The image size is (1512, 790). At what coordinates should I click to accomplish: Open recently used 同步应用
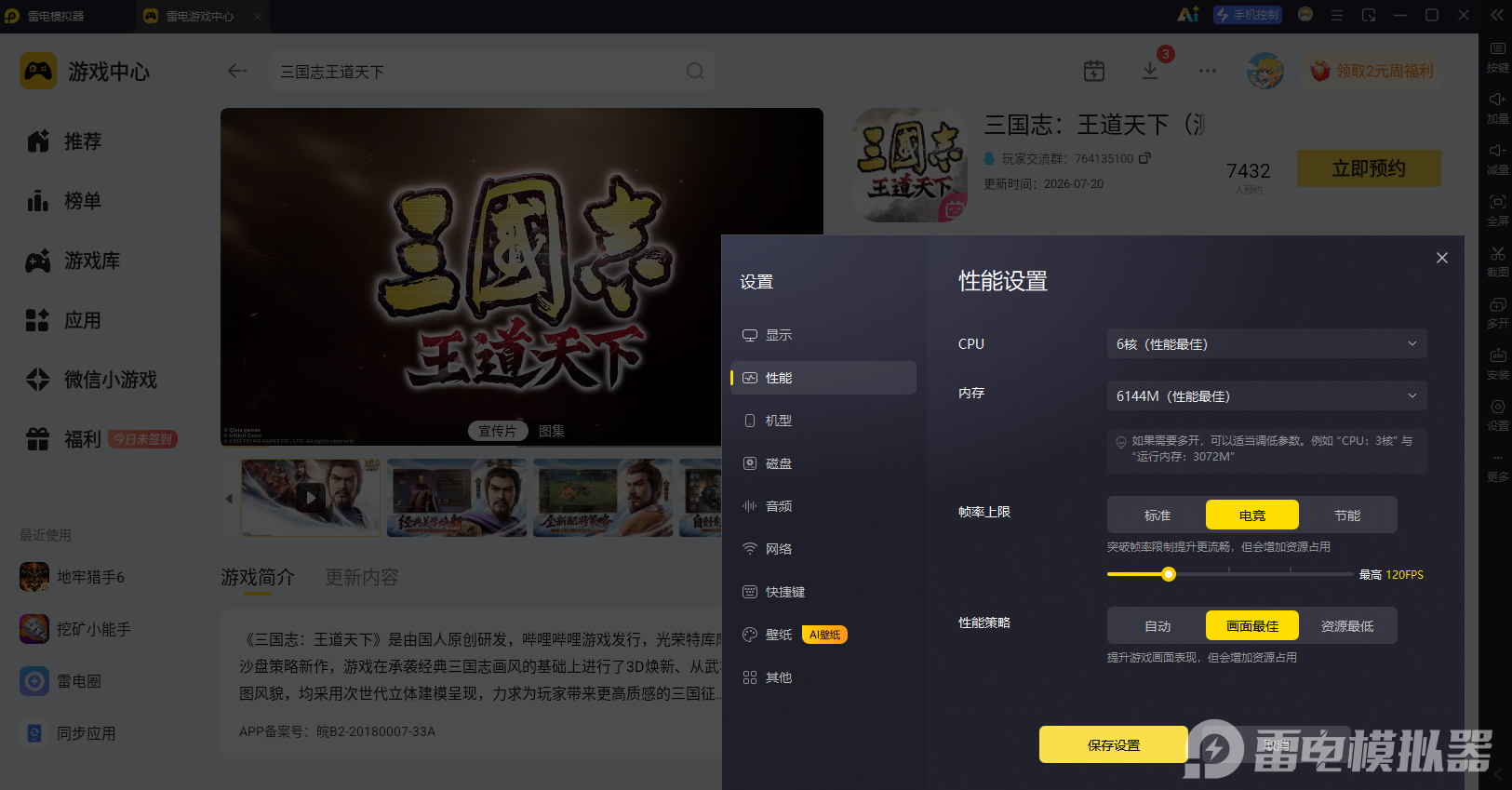69,733
